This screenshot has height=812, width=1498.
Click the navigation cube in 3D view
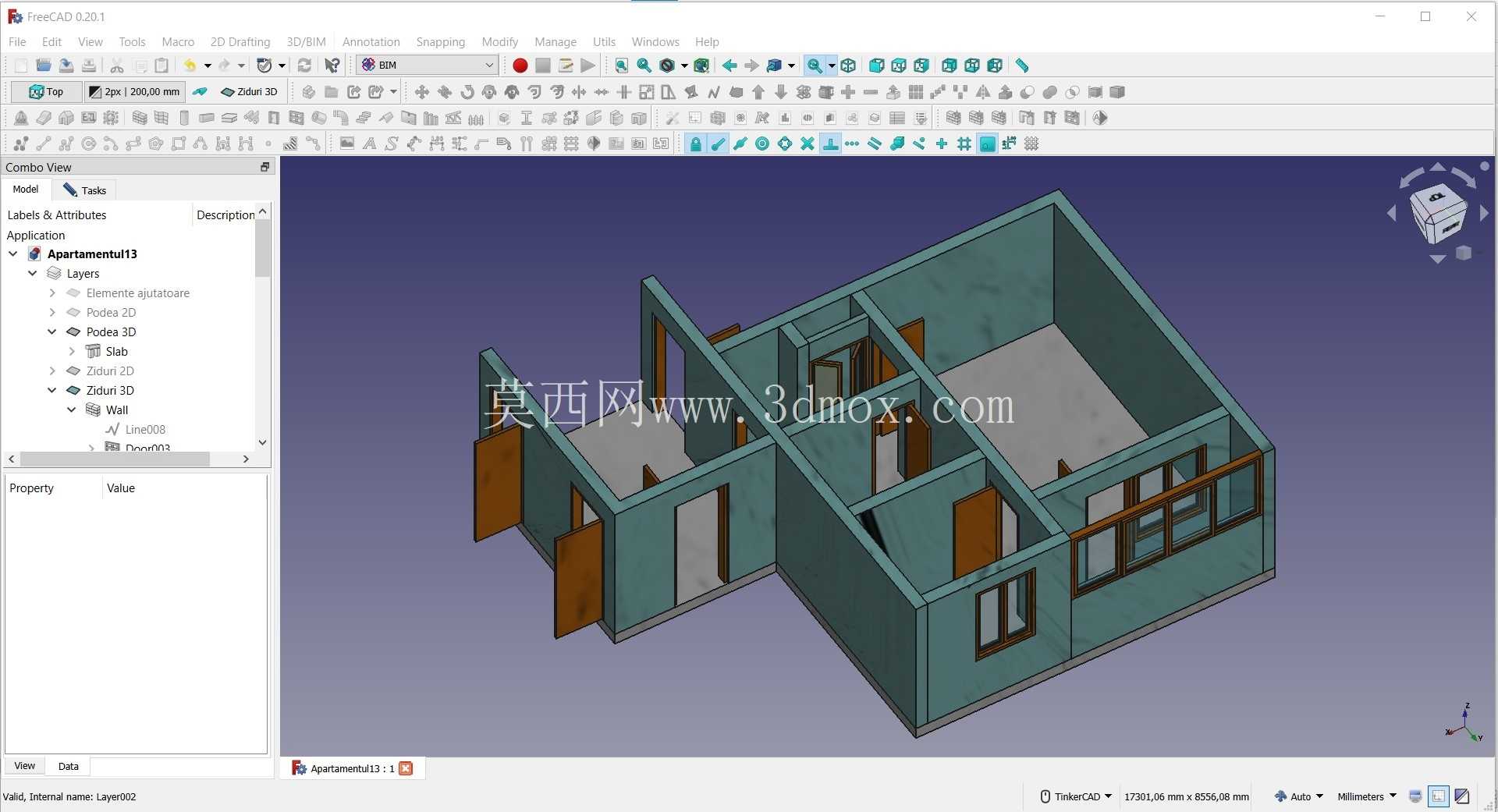pos(1438,212)
